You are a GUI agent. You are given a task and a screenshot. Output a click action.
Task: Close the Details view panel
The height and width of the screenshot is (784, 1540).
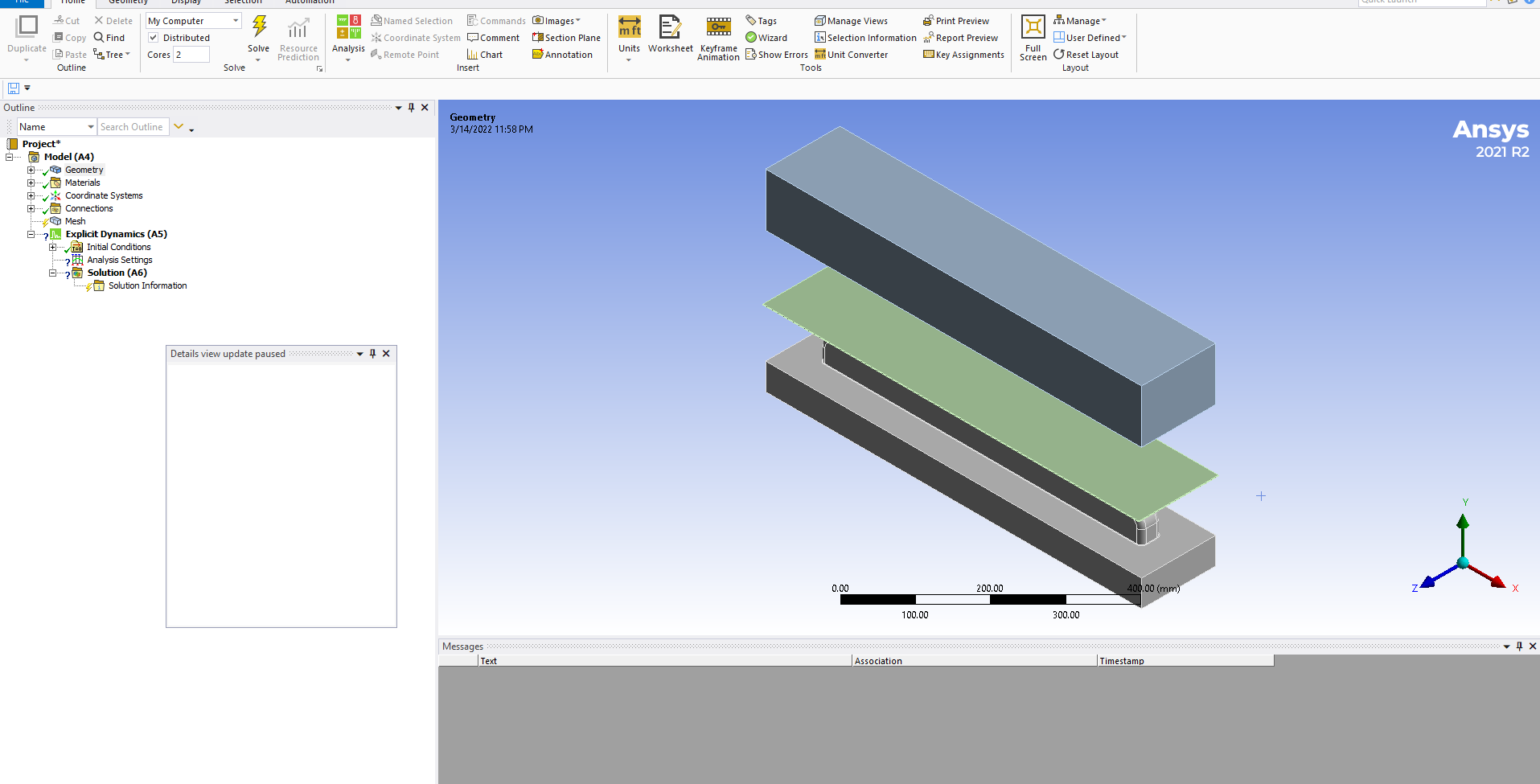[x=387, y=354]
